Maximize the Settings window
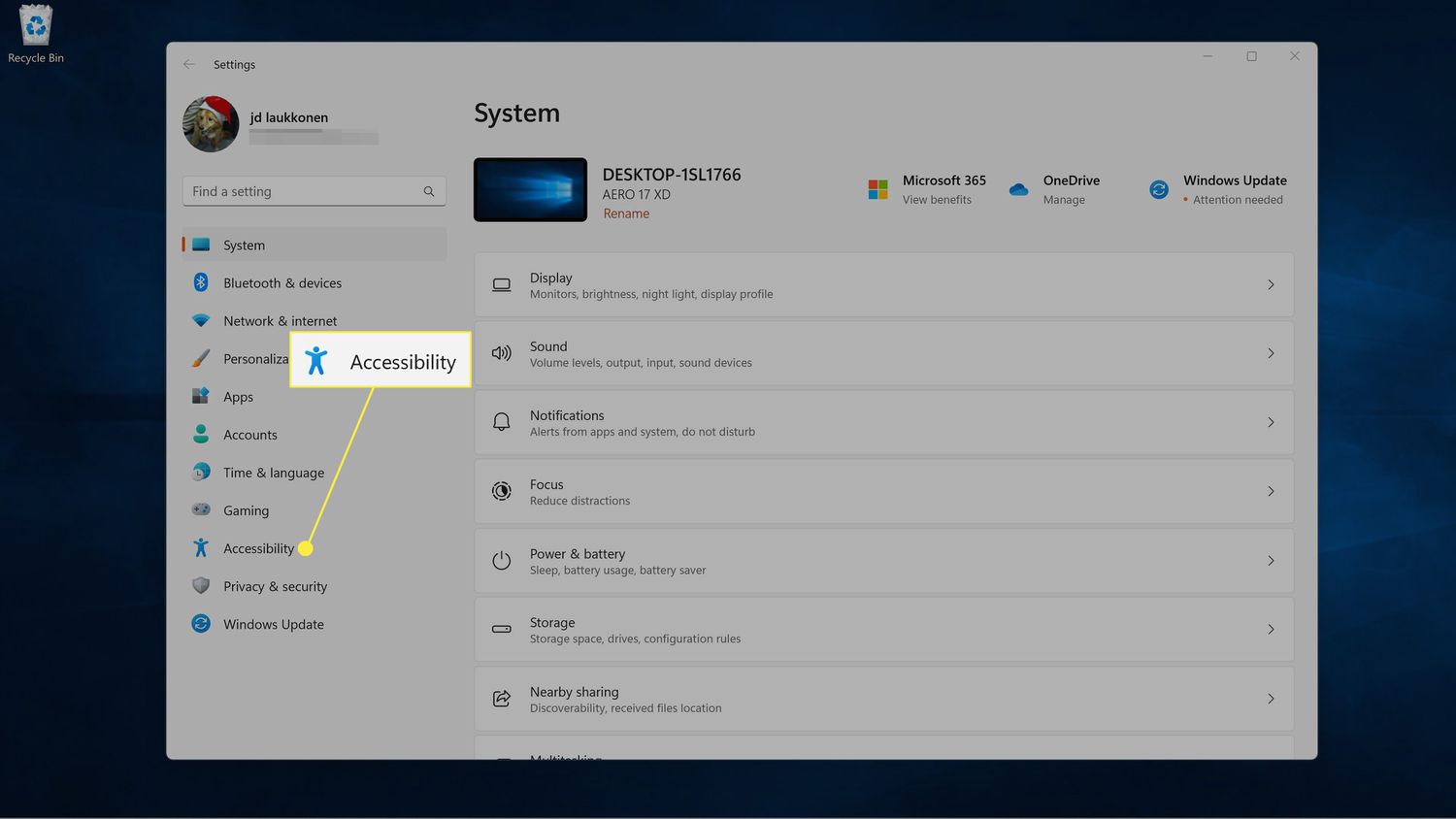Image resolution: width=1456 pixels, height=819 pixels. pos(1251,56)
